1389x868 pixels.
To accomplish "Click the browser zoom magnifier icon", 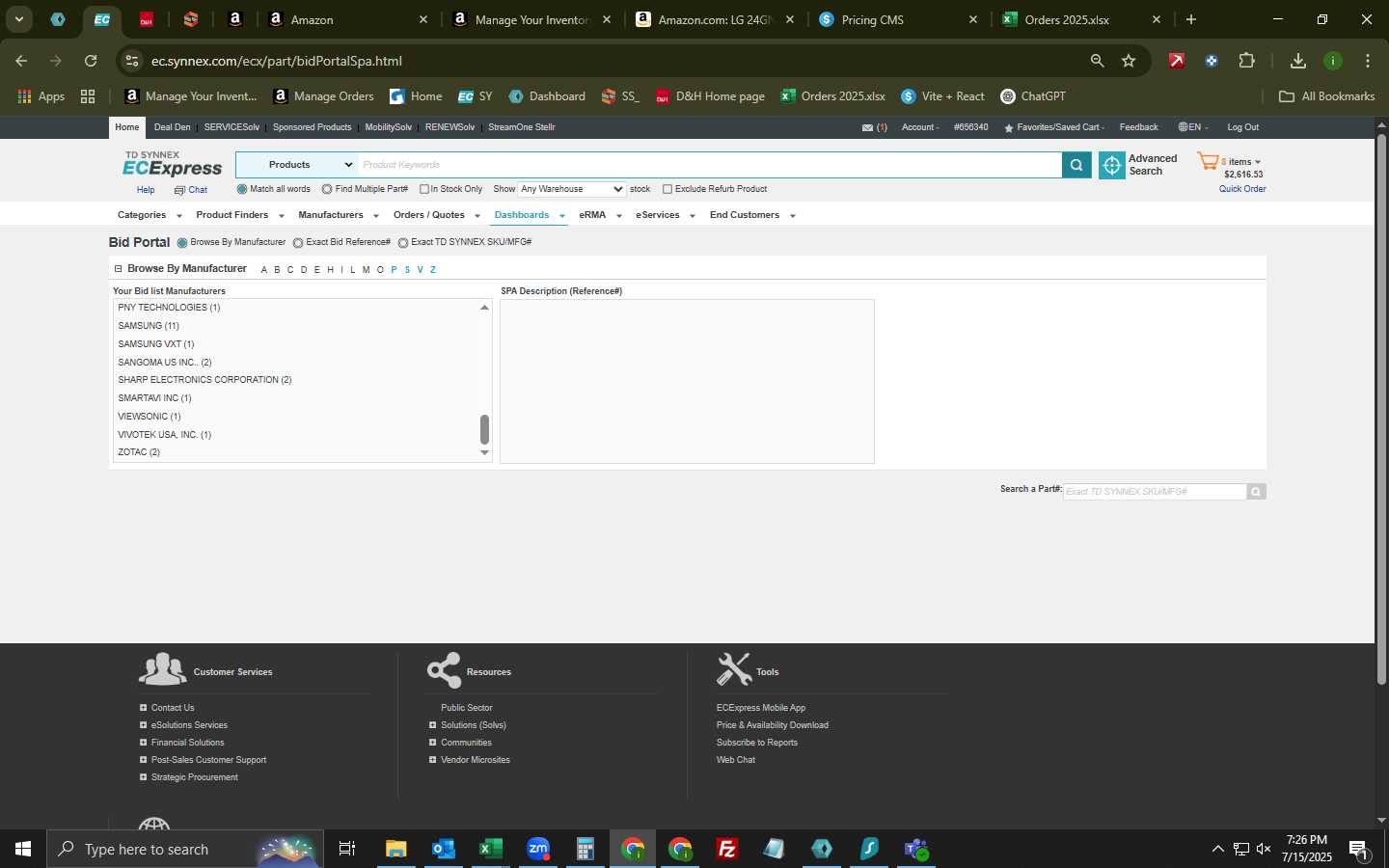I will point(1097,61).
